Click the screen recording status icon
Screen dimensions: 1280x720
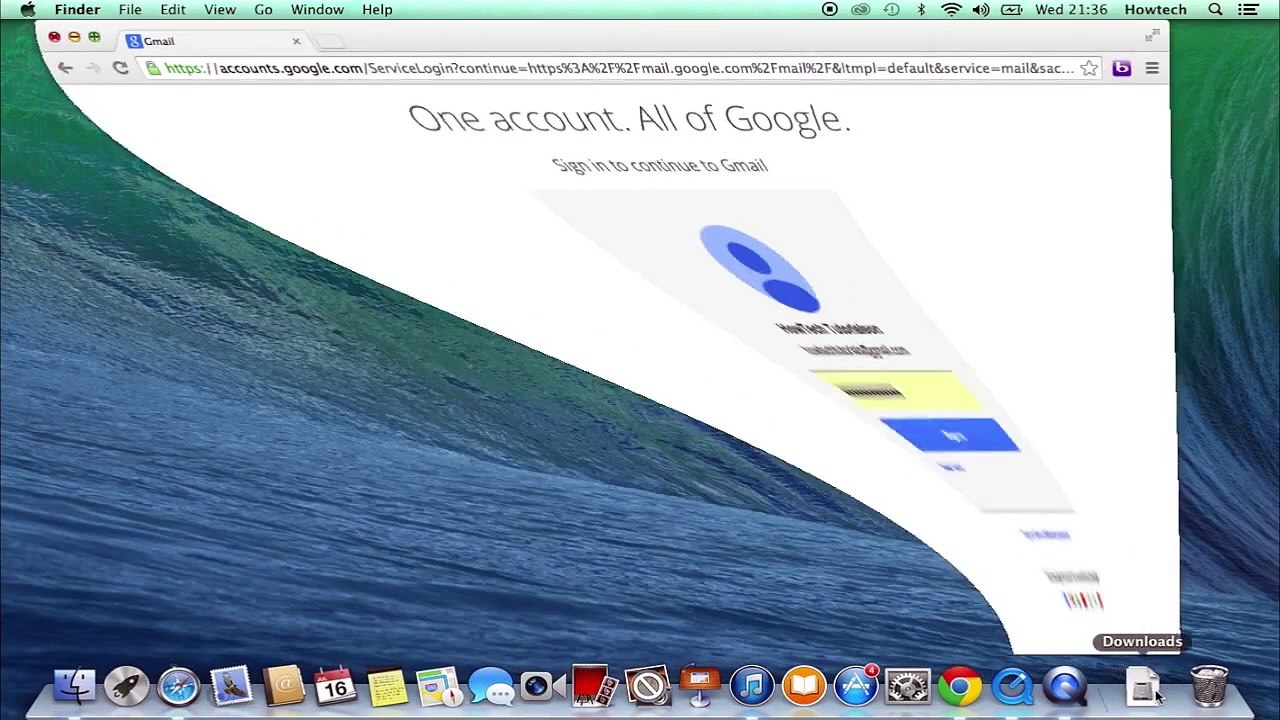point(830,10)
